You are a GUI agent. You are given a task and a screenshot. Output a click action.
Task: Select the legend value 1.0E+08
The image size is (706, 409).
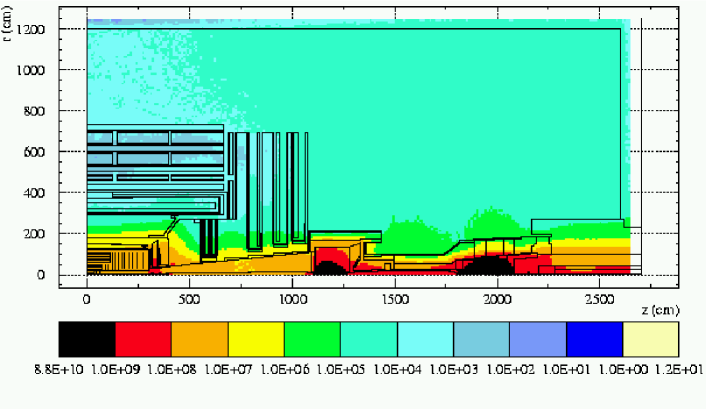point(172,370)
